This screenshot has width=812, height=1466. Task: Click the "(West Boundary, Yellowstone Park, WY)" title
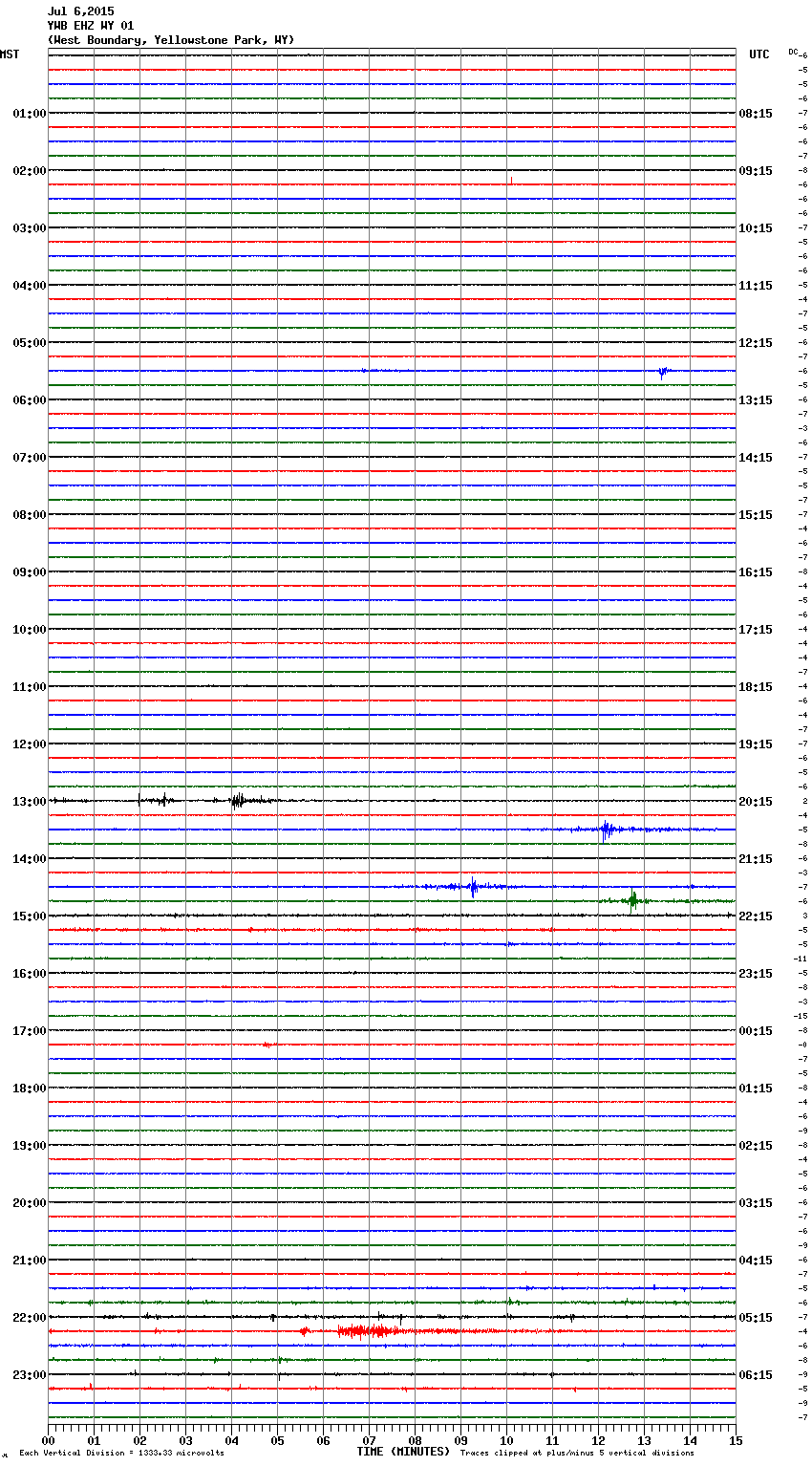coord(171,40)
